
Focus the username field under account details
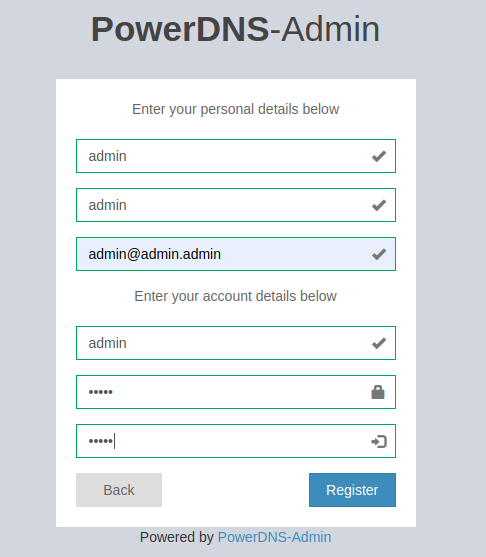pos(236,343)
